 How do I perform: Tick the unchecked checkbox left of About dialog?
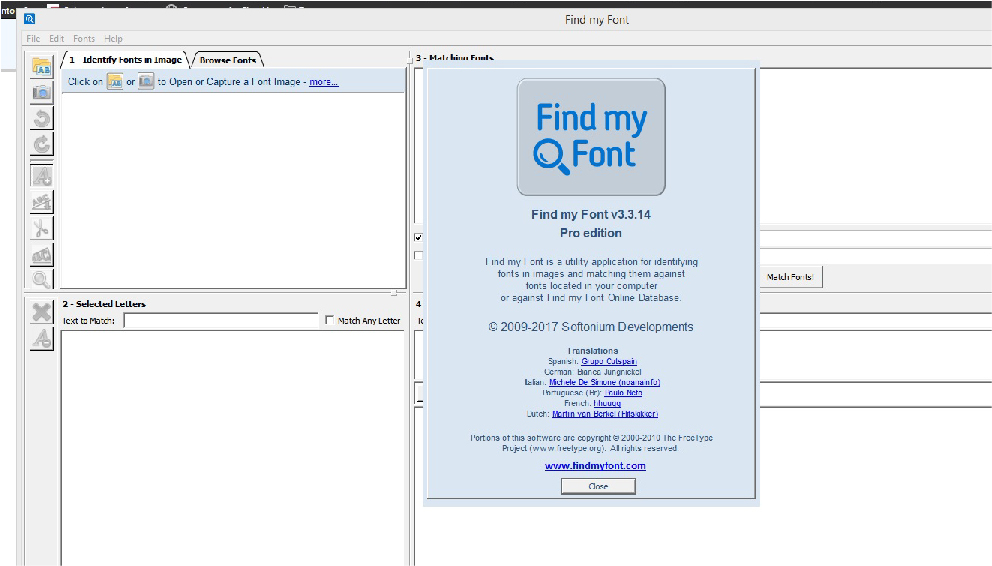pyautogui.click(x=418, y=255)
